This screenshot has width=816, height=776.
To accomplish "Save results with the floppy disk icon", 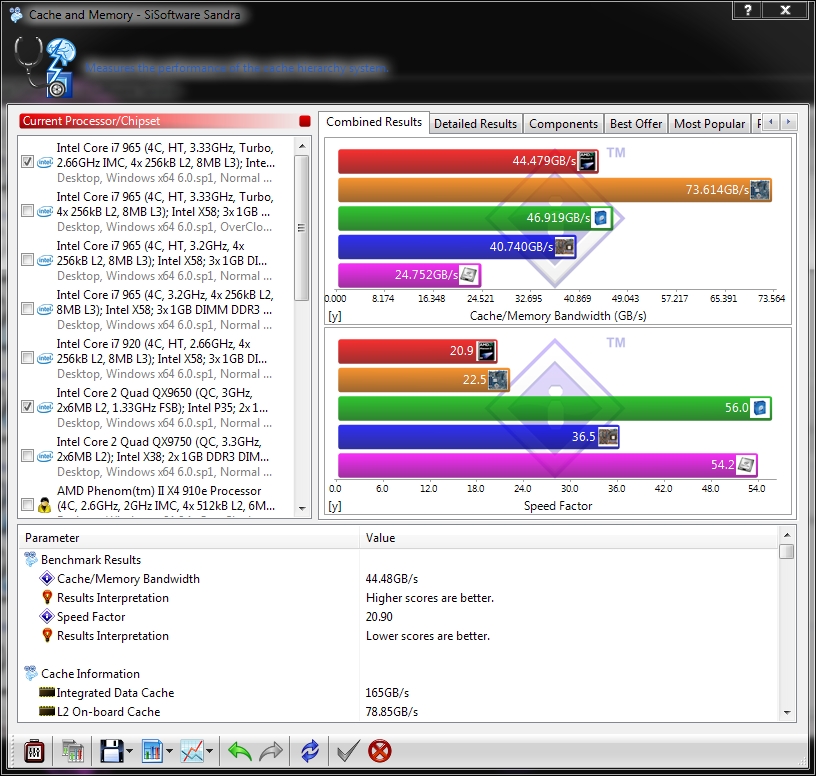I will click(111, 751).
